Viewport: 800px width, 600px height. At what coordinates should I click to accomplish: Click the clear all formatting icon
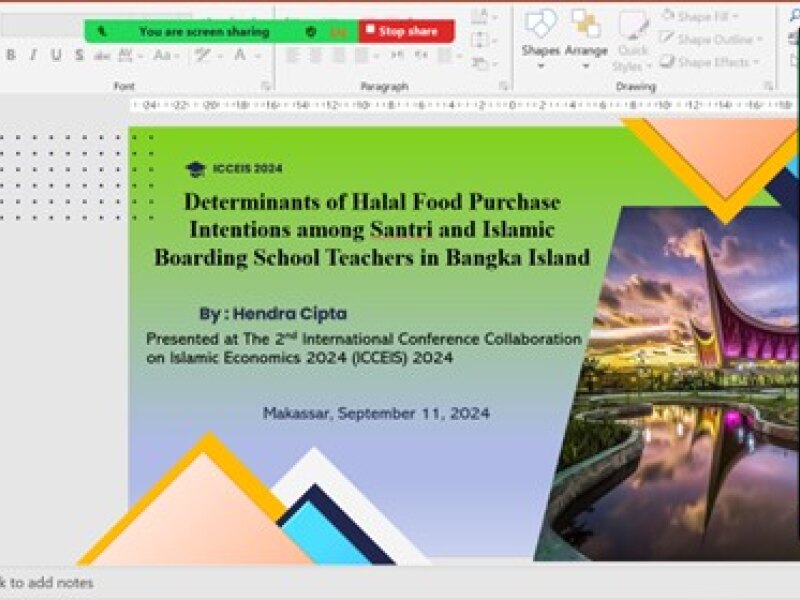(204, 56)
